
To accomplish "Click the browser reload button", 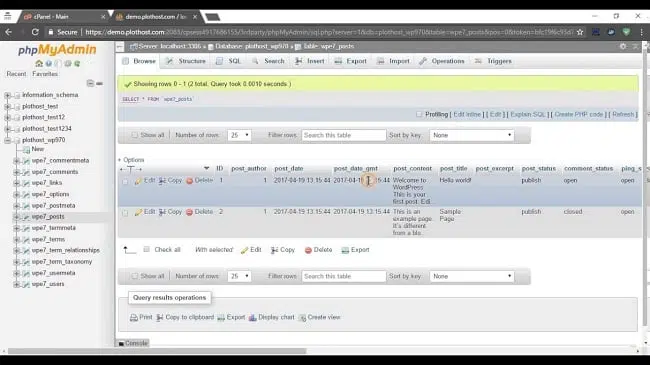I will point(35,32).
